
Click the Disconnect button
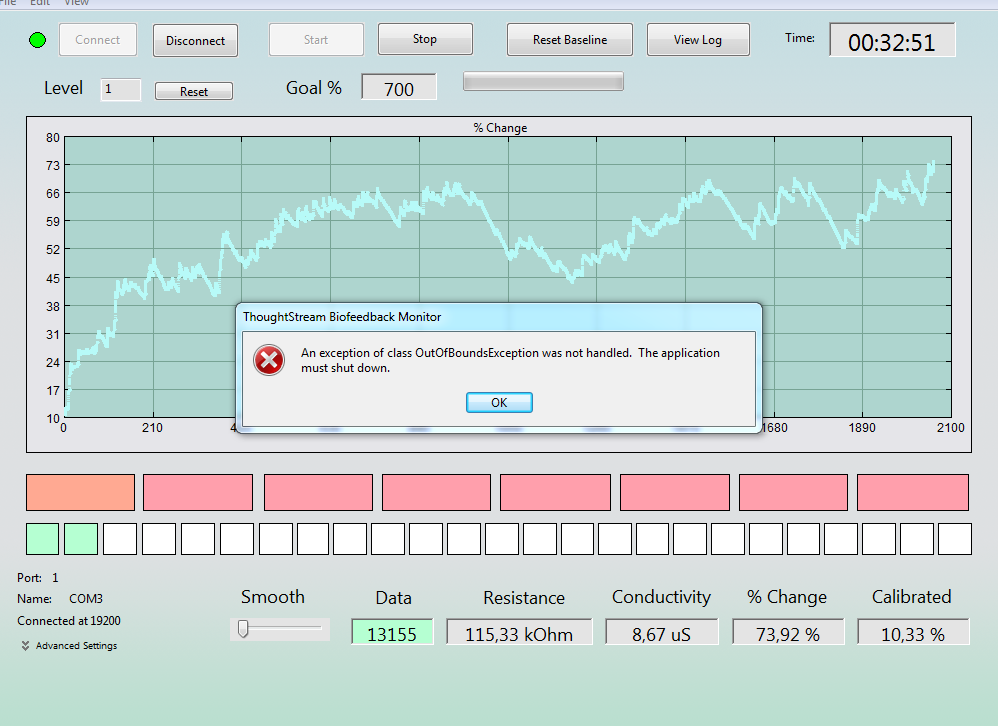(195, 41)
